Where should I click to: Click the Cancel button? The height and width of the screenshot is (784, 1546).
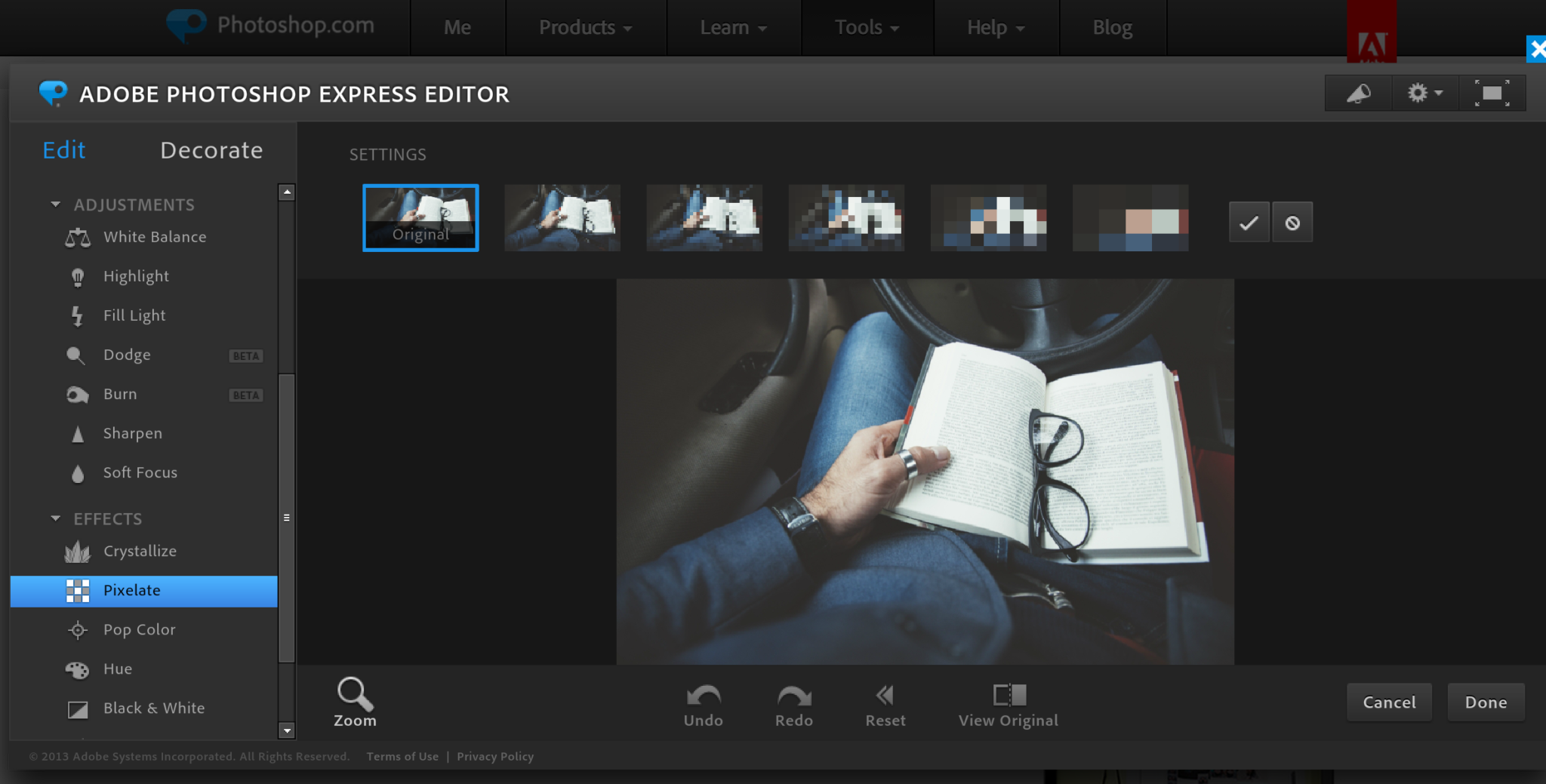1389,703
